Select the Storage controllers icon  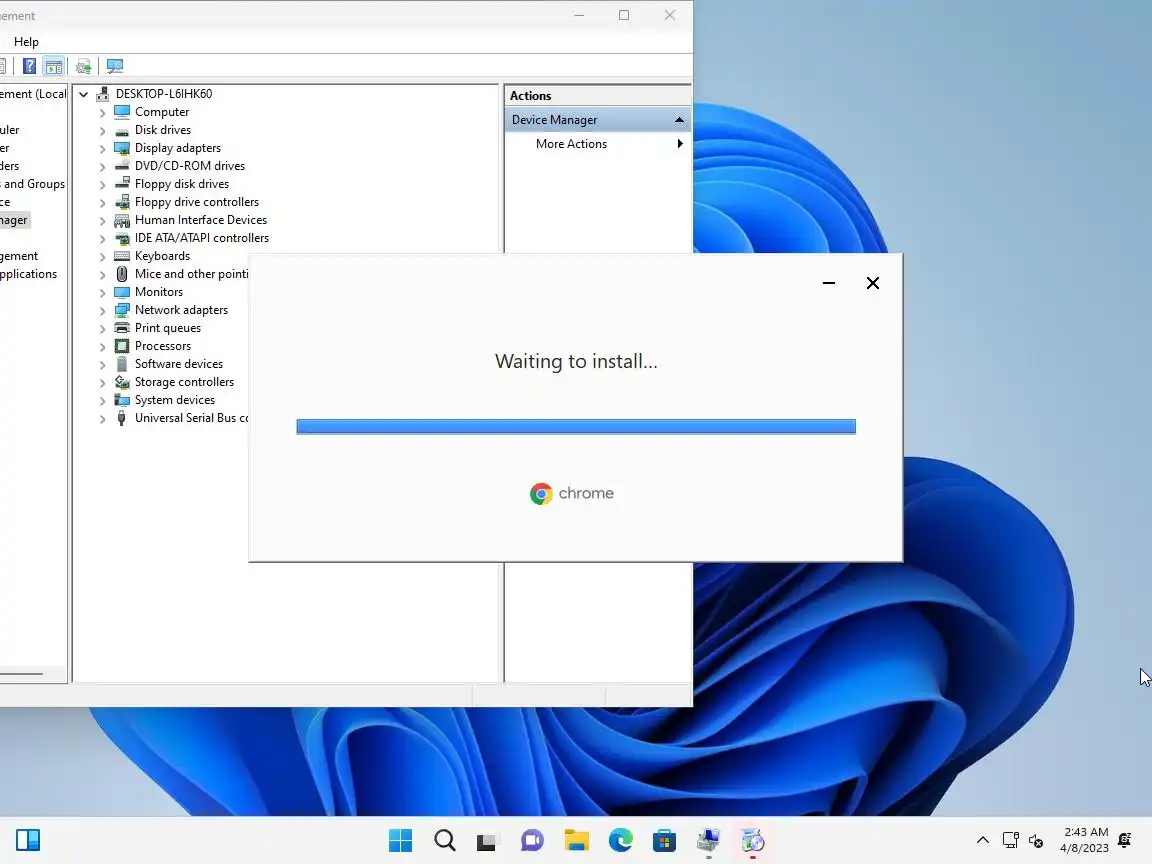(122, 382)
